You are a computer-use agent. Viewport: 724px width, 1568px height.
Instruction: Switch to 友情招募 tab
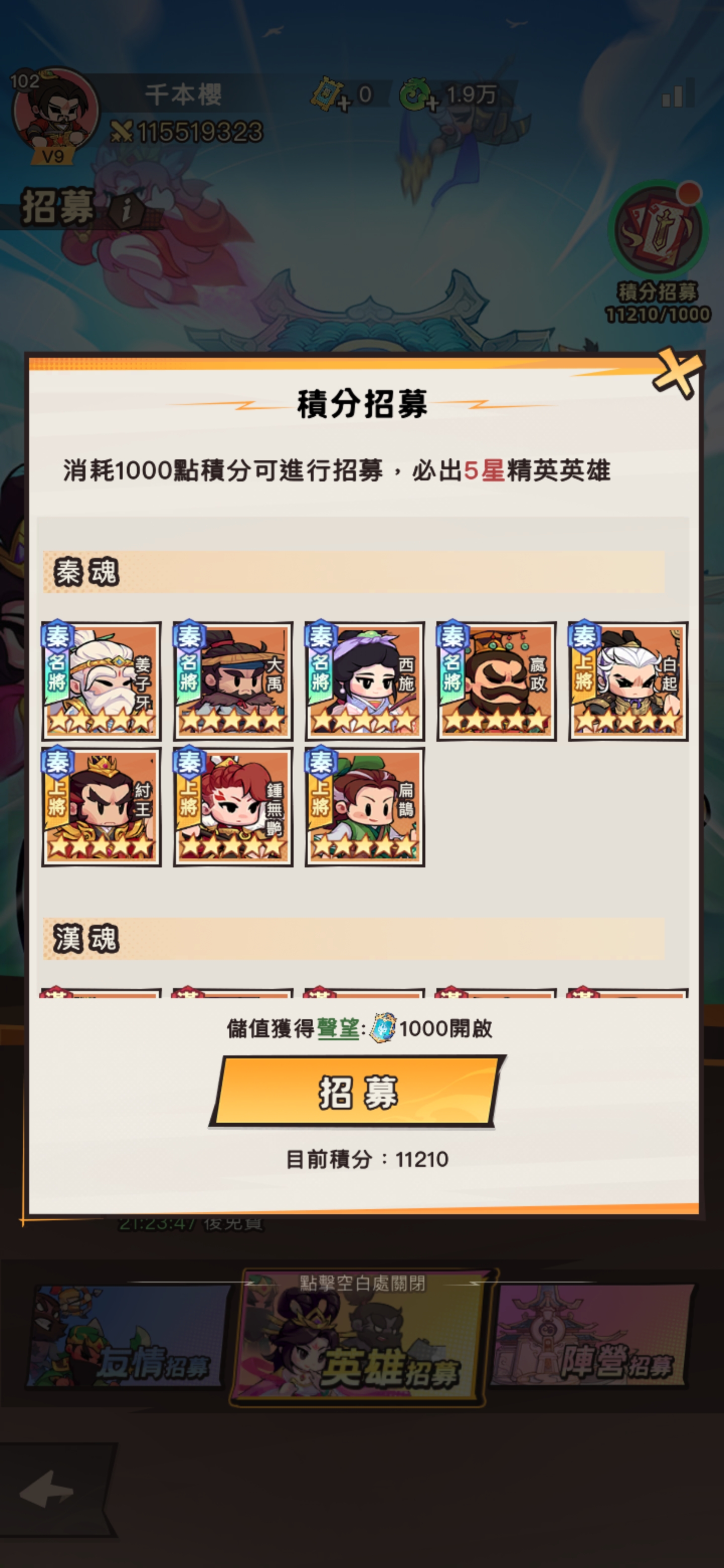tap(127, 1337)
